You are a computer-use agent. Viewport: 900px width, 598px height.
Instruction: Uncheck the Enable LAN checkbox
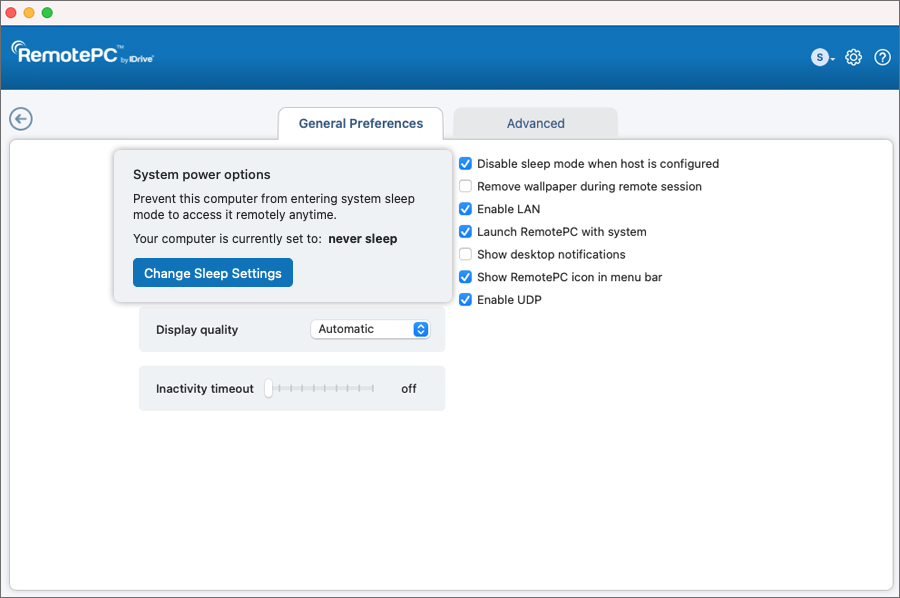tap(465, 209)
